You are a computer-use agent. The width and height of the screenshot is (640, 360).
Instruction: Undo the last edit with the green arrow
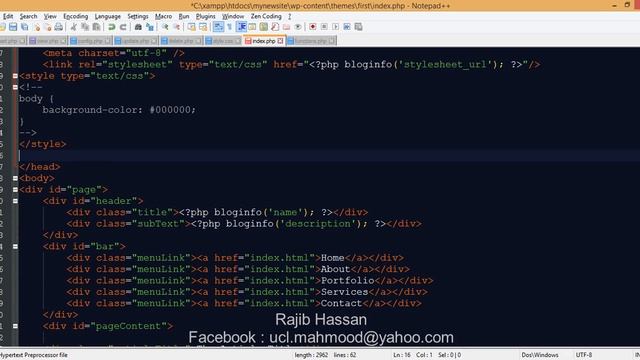pyautogui.click(x=111, y=27)
